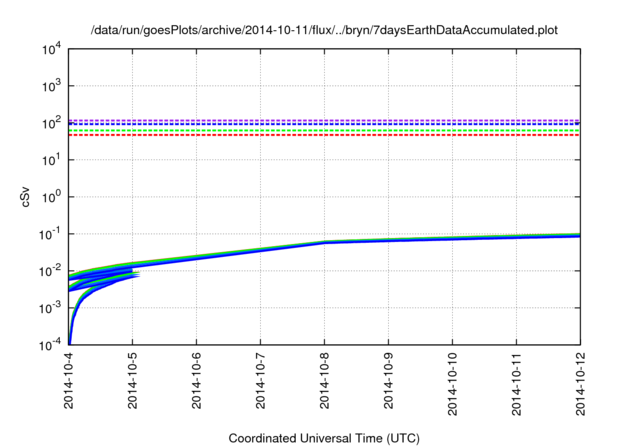Click the purple dashed threshold line
Viewport: 640px width, 448px height.
(x=324, y=120)
